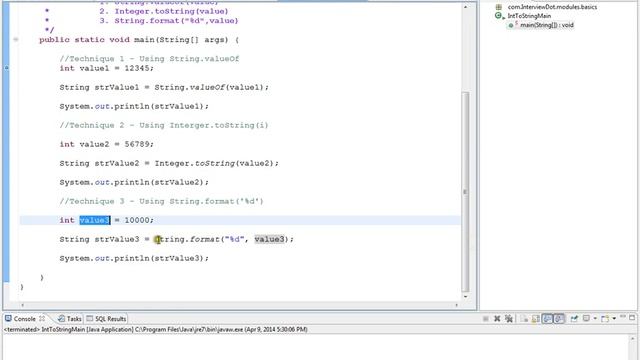Click the Technique 2 comment line
Screen dimensions: 640x360
coord(164,125)
